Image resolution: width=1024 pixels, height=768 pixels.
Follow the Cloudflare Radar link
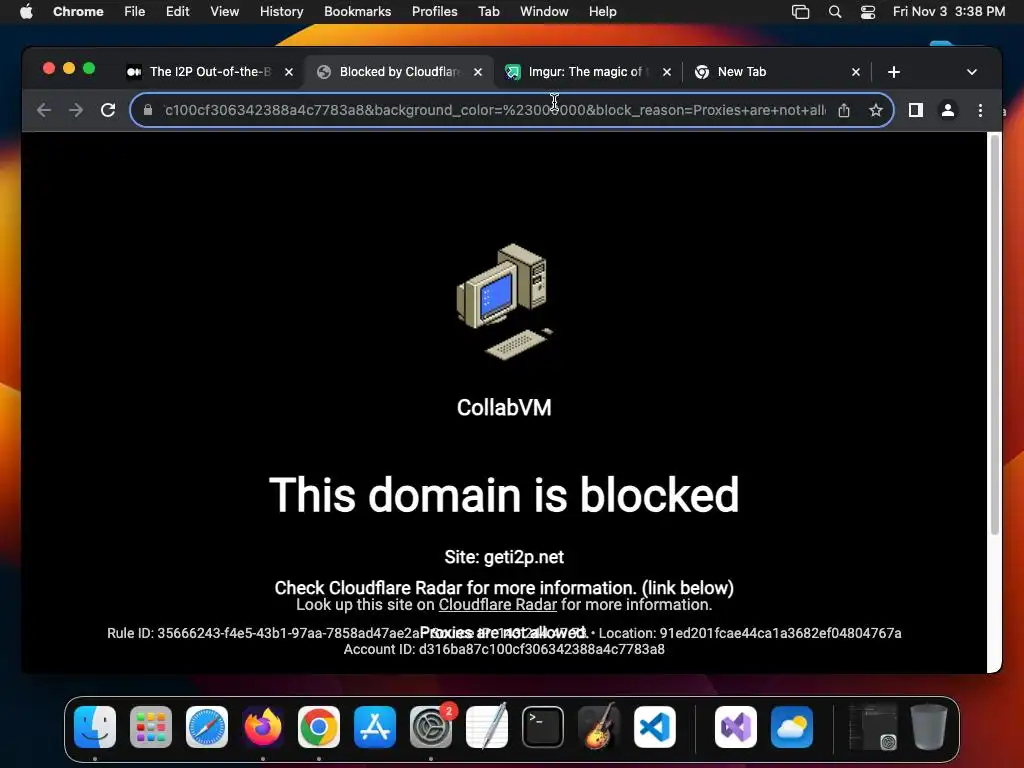[x=498, y=605]
